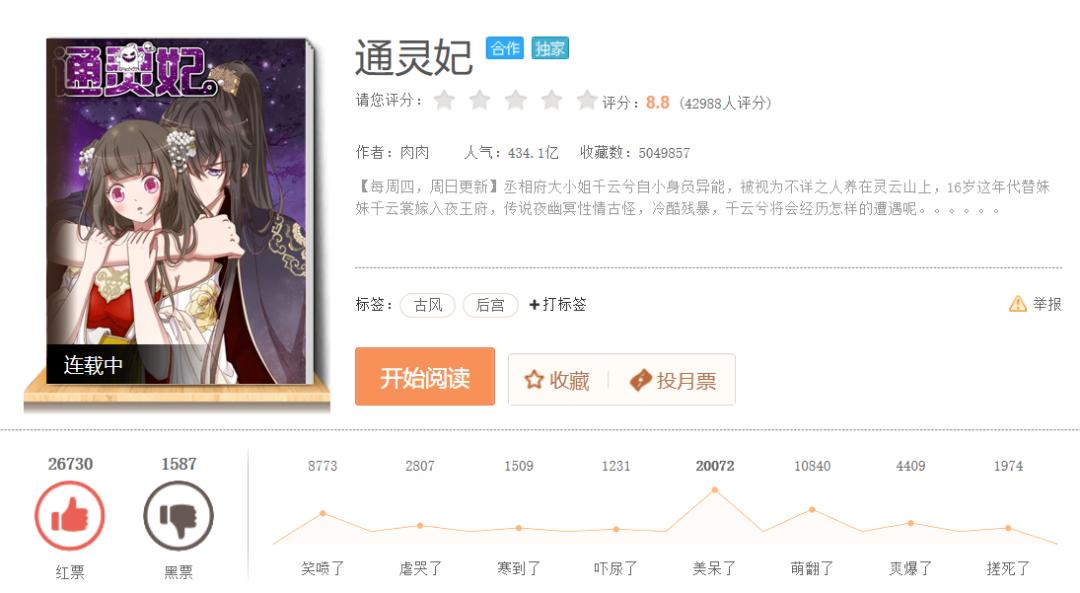Viewport: 1080px width, 593px height.
Task: Rate the comic with the third star
Action: coord(516,101)
